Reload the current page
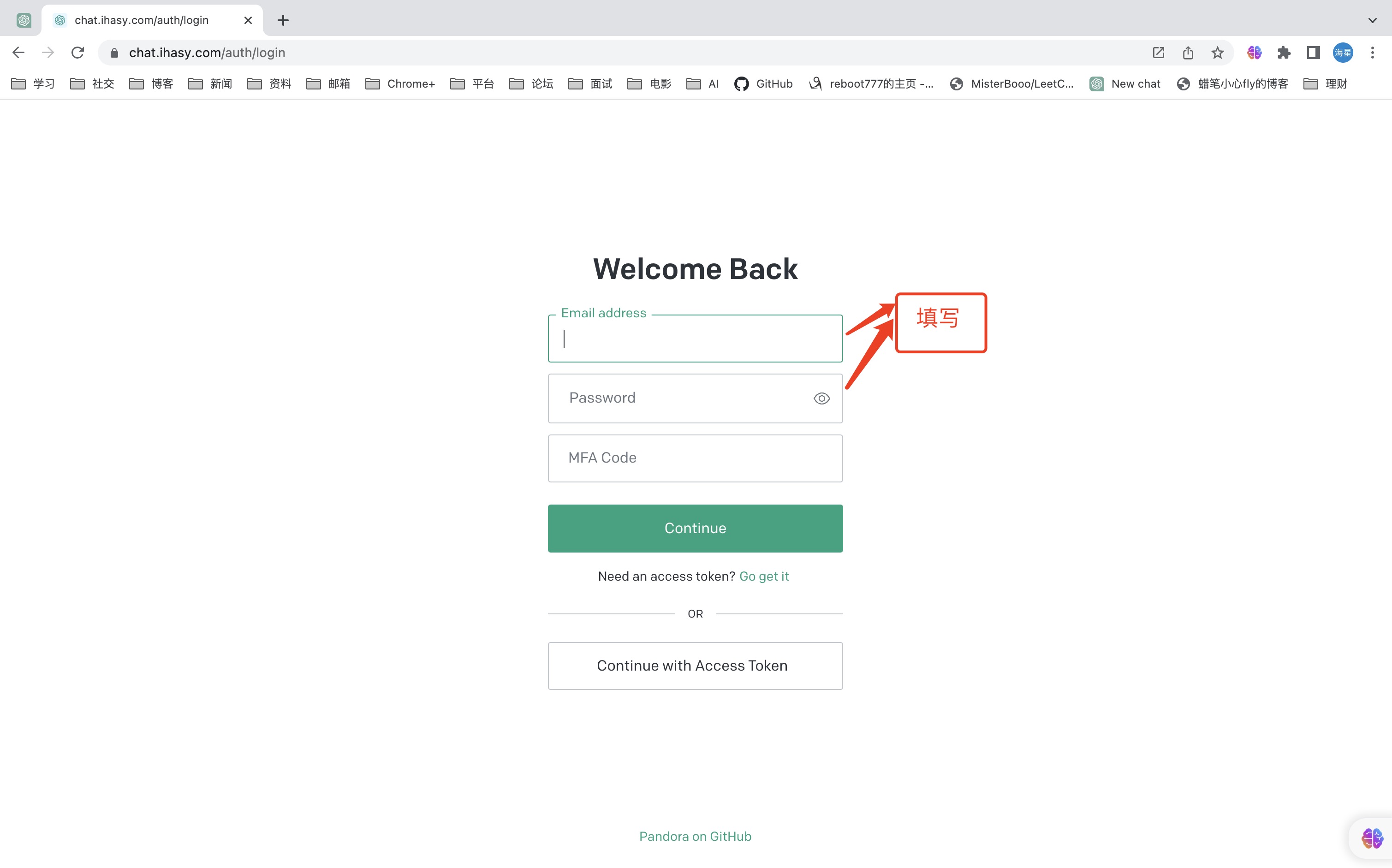1392x868 pixels. coord(77,53)
